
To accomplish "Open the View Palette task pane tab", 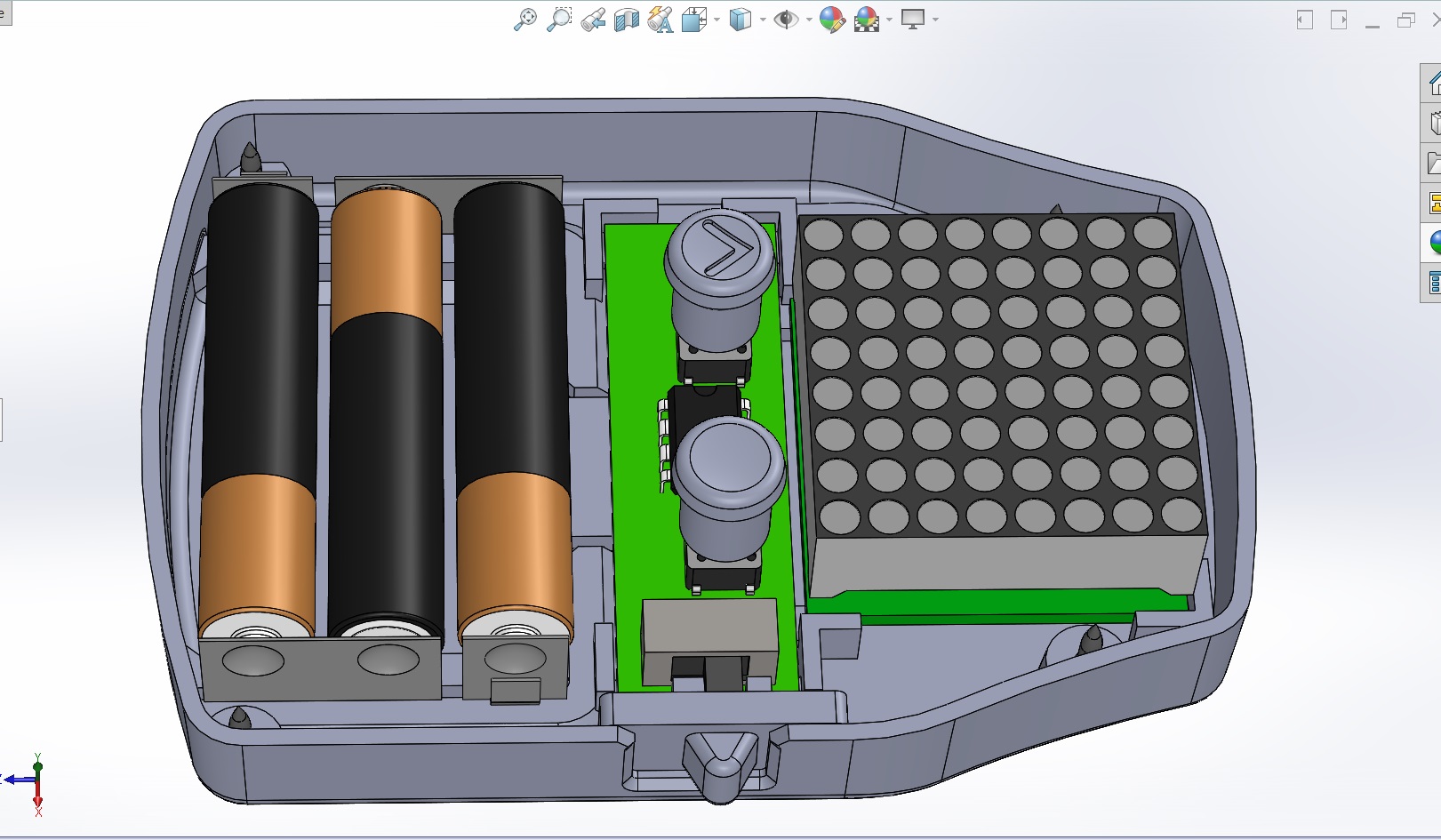I will click(x=1432, y=203).
